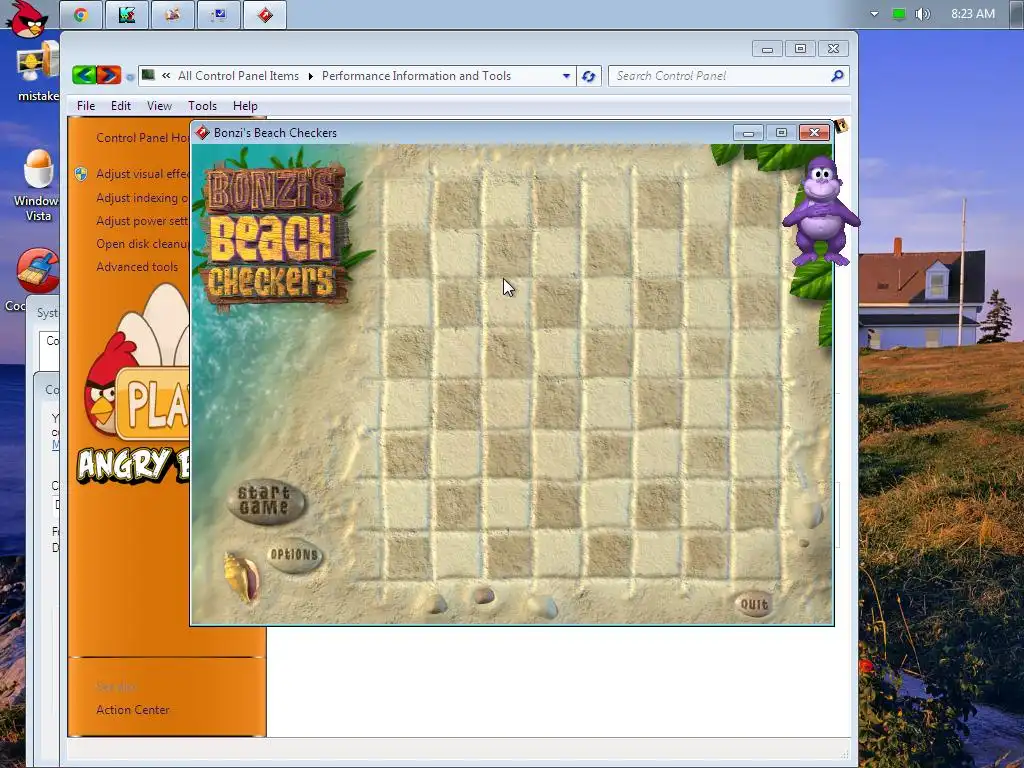Open the Help menu
This screenshot has width=1024, height=768.
tap(245, 106)
